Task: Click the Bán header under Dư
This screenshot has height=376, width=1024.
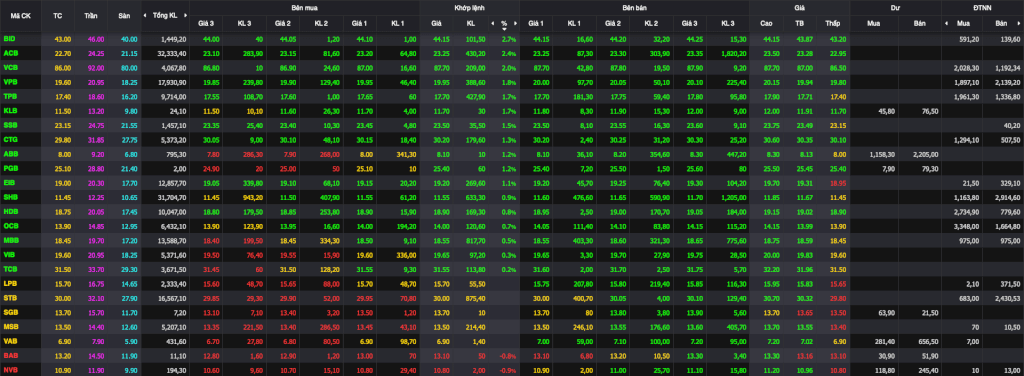Action: tap(920, 24)
